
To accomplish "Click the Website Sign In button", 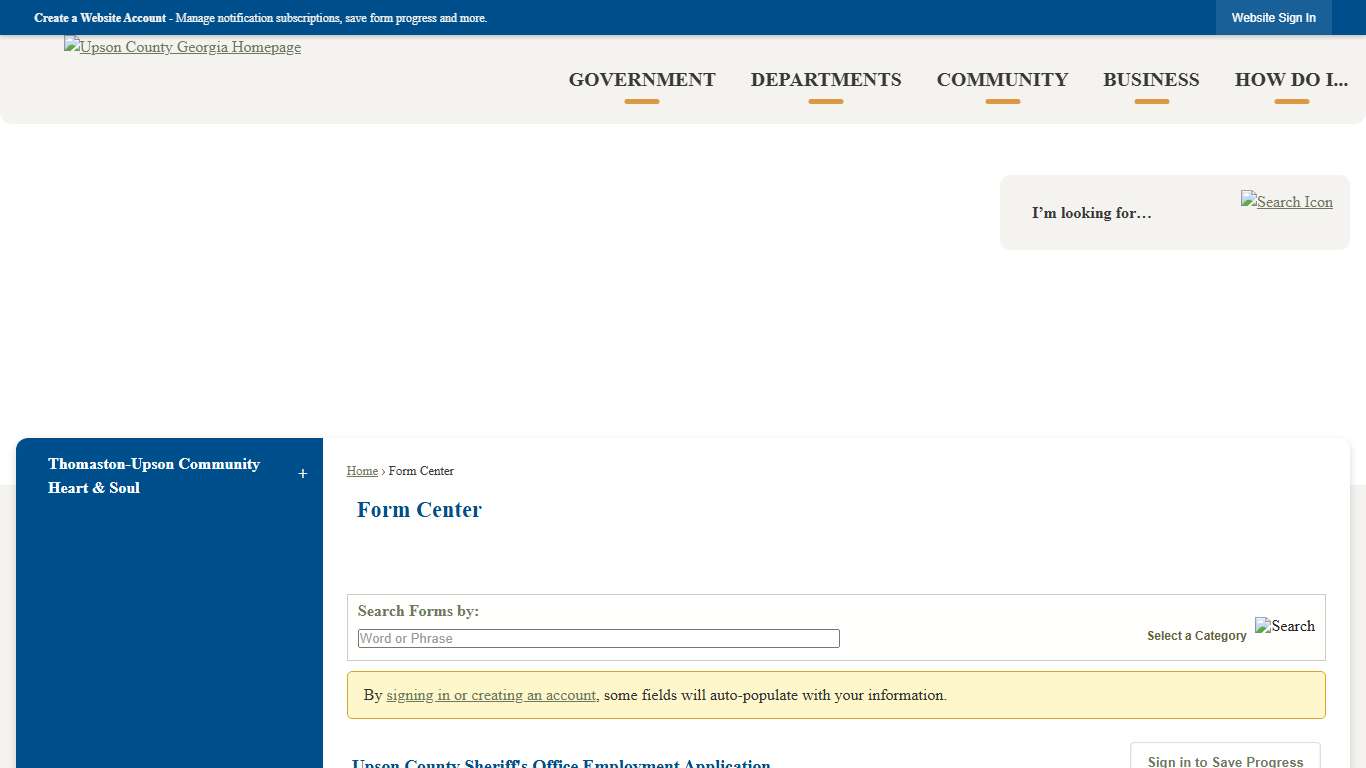I will click(1273, 17).
